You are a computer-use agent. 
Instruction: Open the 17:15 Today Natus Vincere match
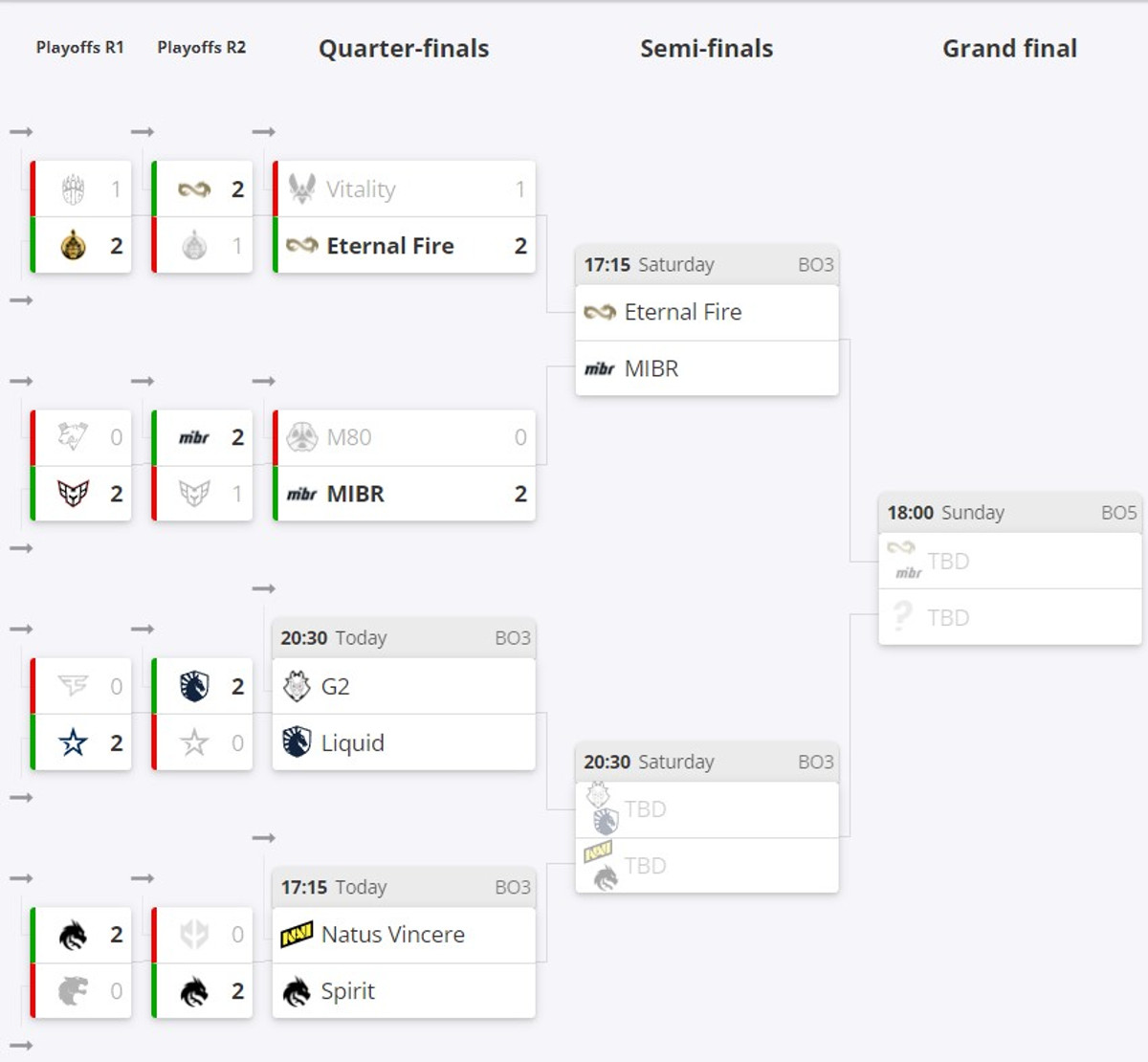pyautogui.click(x=404, y=887)
